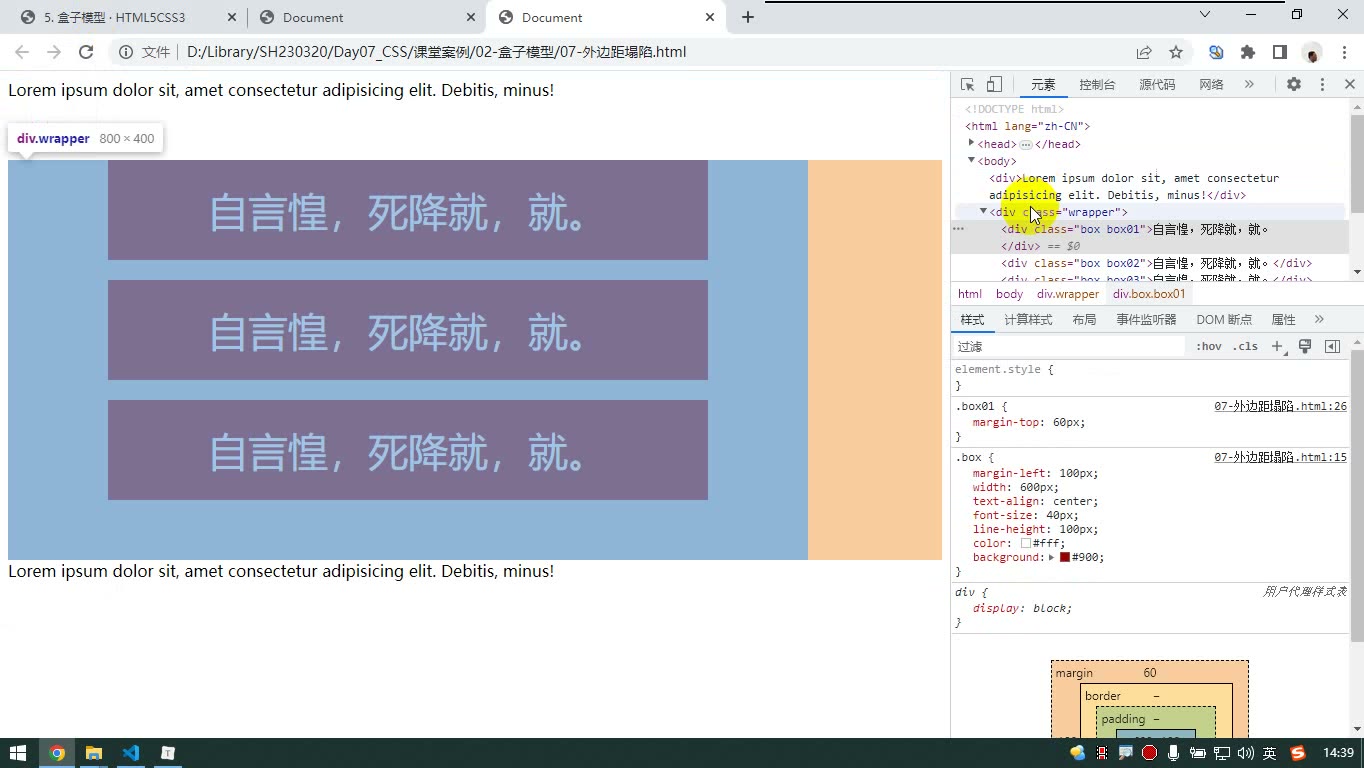The image size is (1364, 768).
Task: Open File Explorer from the taskbar
Action: pyautogui.click(x=93, y=753)
